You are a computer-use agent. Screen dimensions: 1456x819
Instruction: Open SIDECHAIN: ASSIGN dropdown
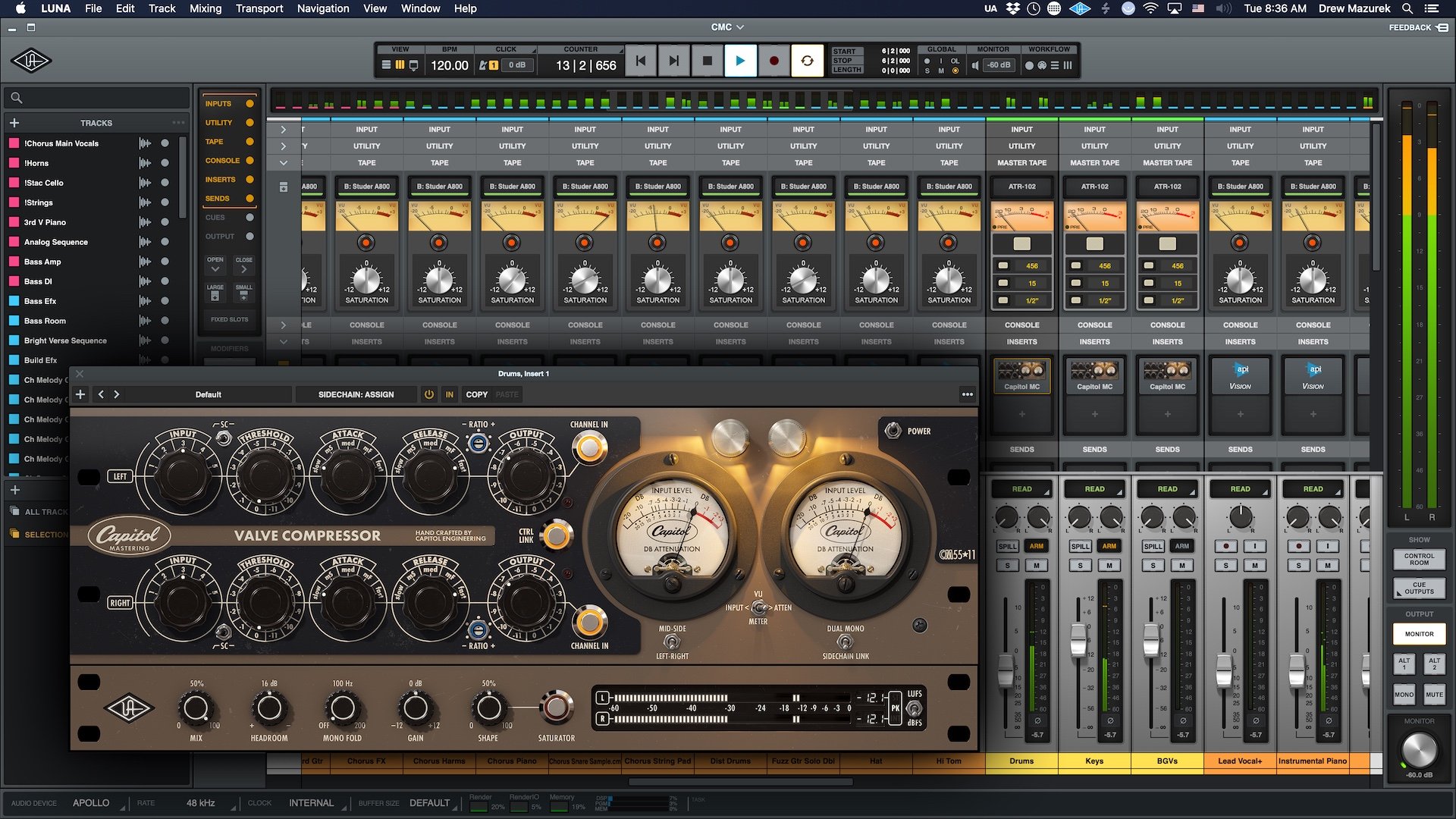(x=356, y=394)
